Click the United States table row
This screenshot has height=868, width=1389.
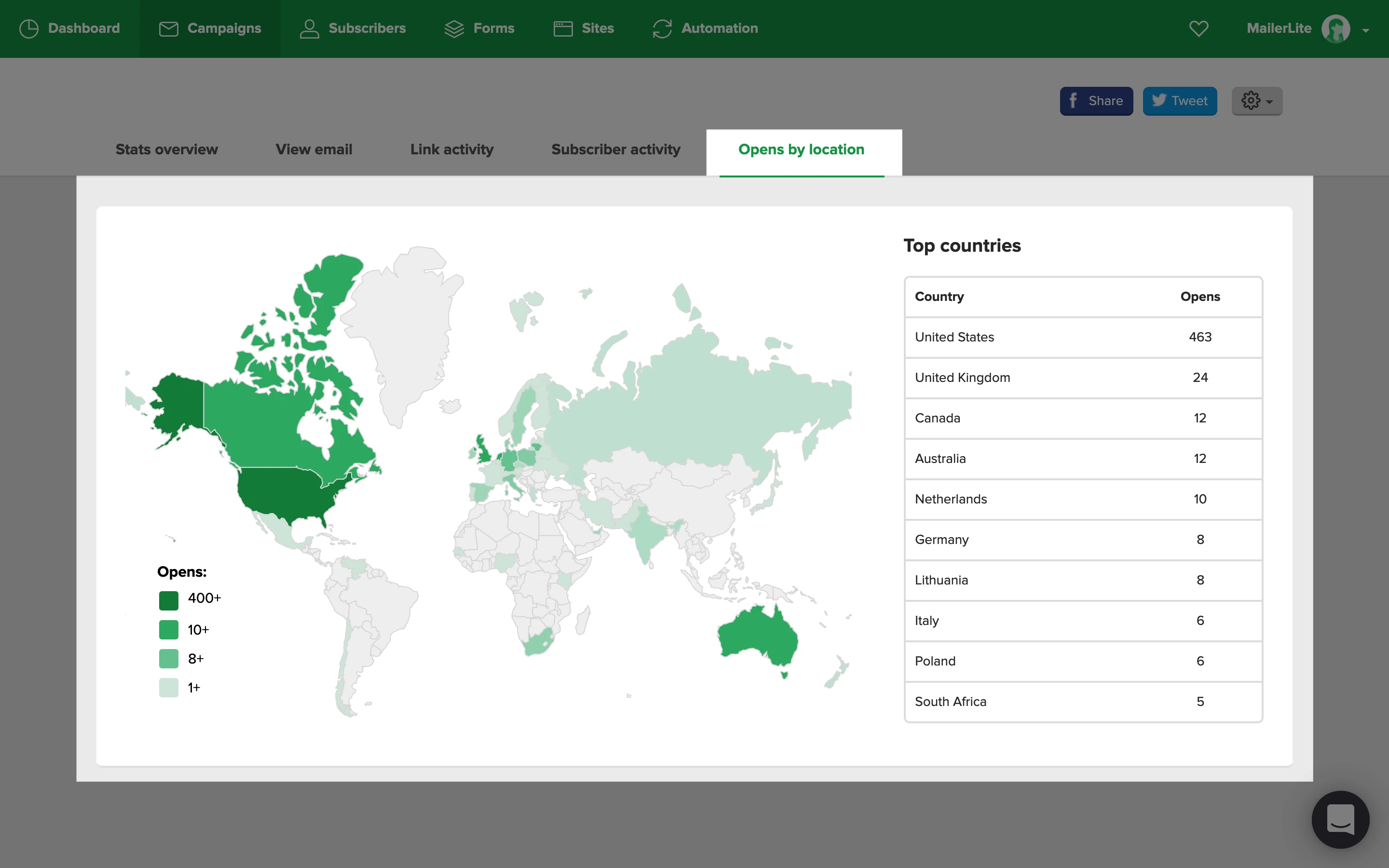[x=1082, y=338]
